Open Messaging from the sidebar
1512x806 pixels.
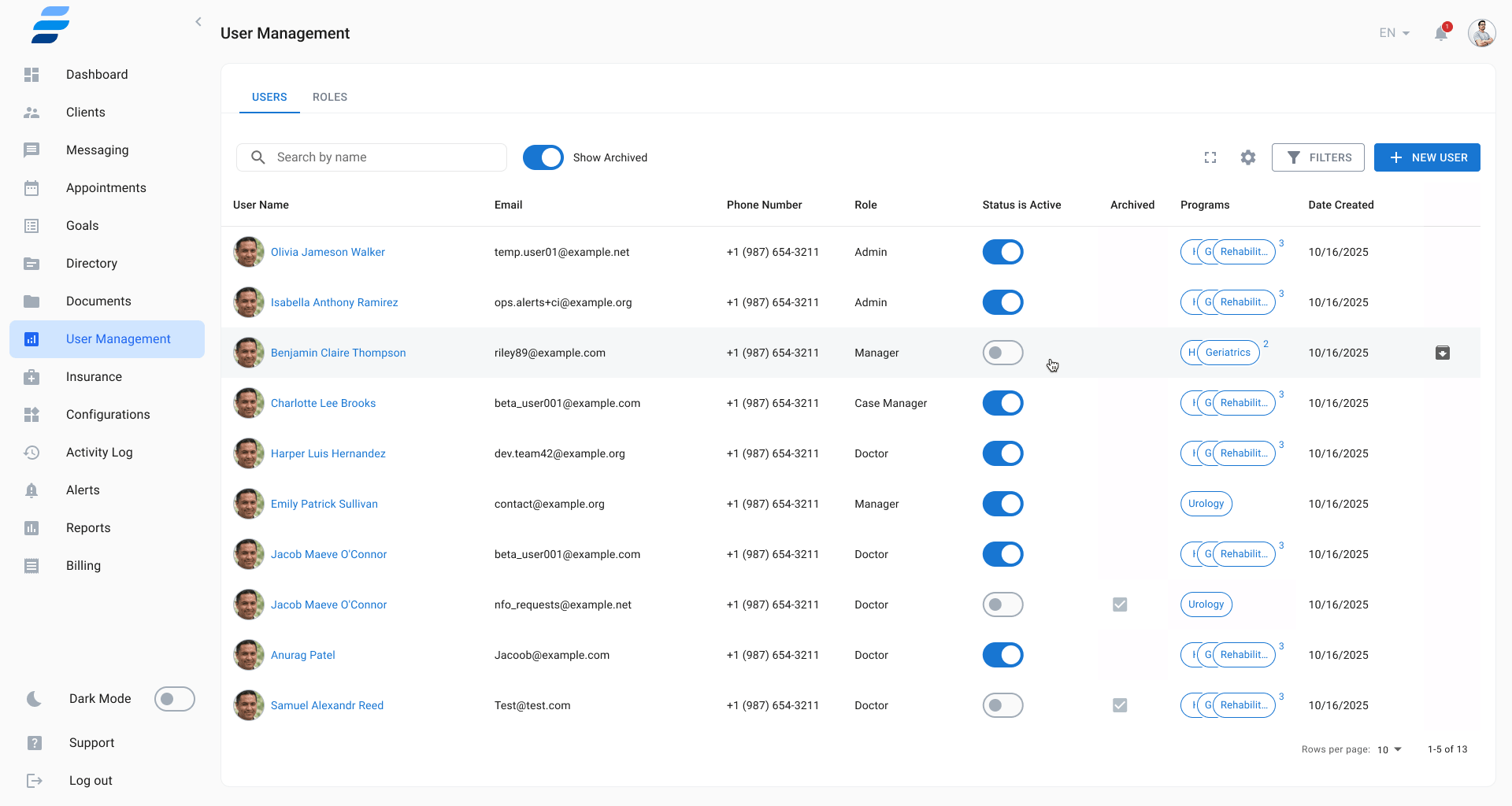click(97, 150)
